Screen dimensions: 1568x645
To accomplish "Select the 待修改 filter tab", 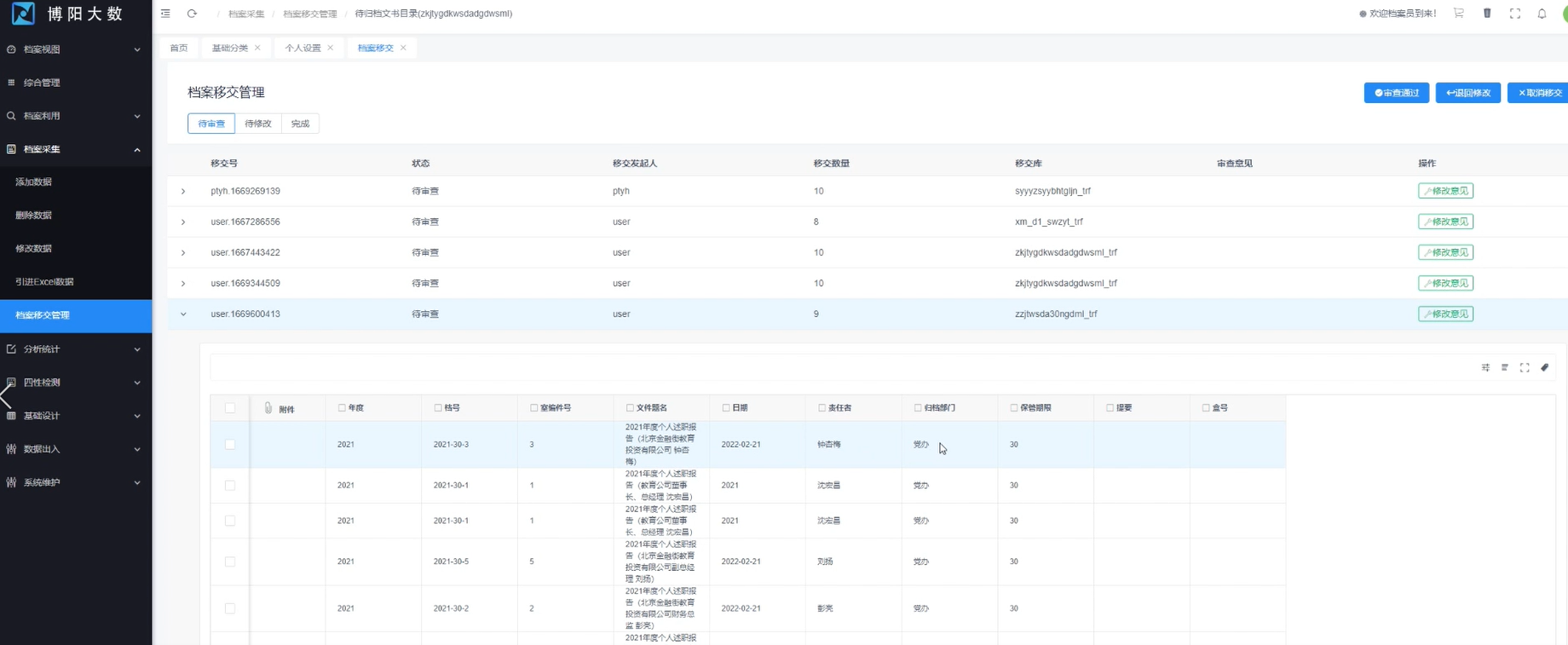I will click(x=258, y=124).
